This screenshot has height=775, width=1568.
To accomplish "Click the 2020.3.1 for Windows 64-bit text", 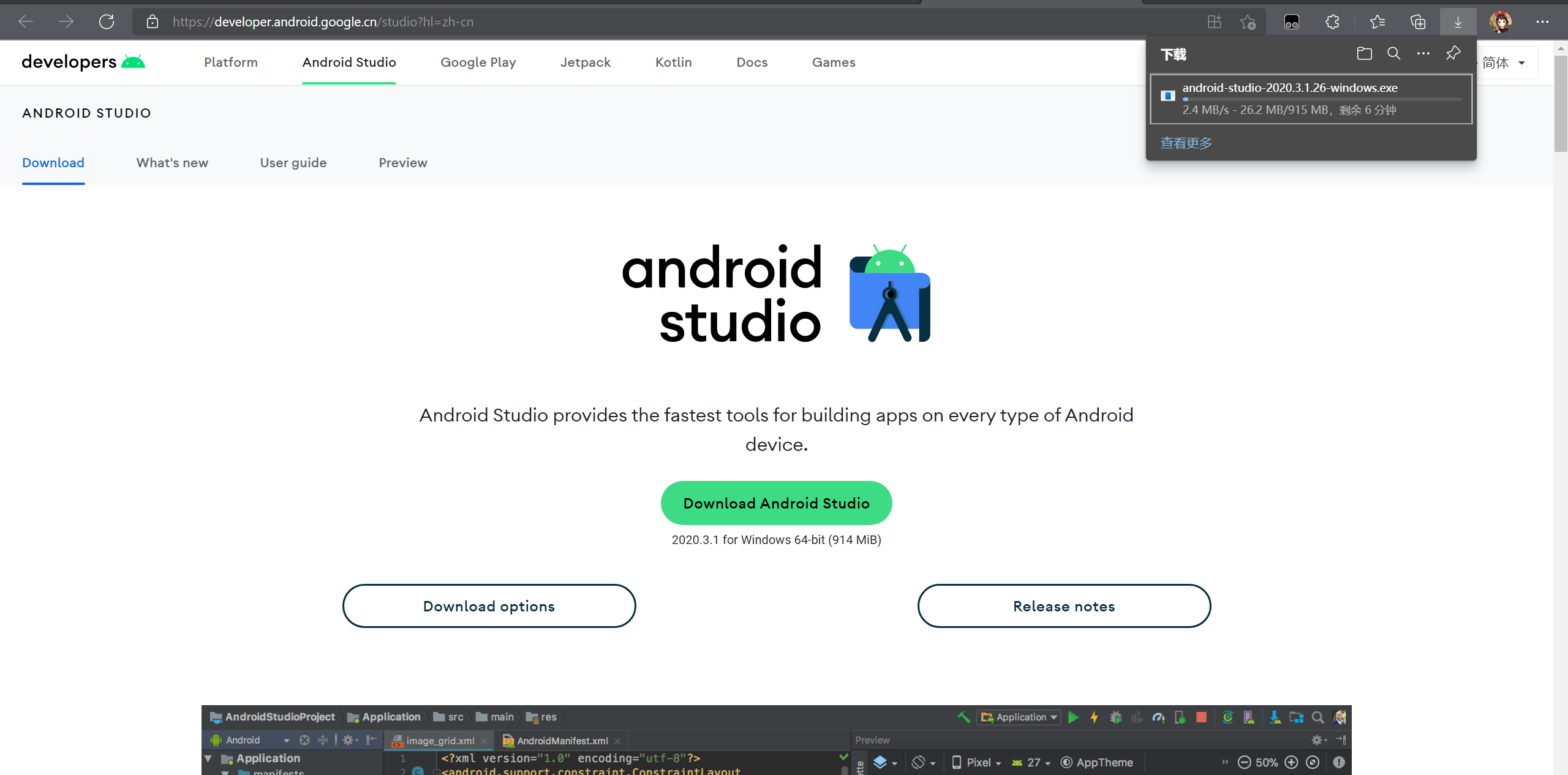I will pyautogui.click(x=776, y=540).
